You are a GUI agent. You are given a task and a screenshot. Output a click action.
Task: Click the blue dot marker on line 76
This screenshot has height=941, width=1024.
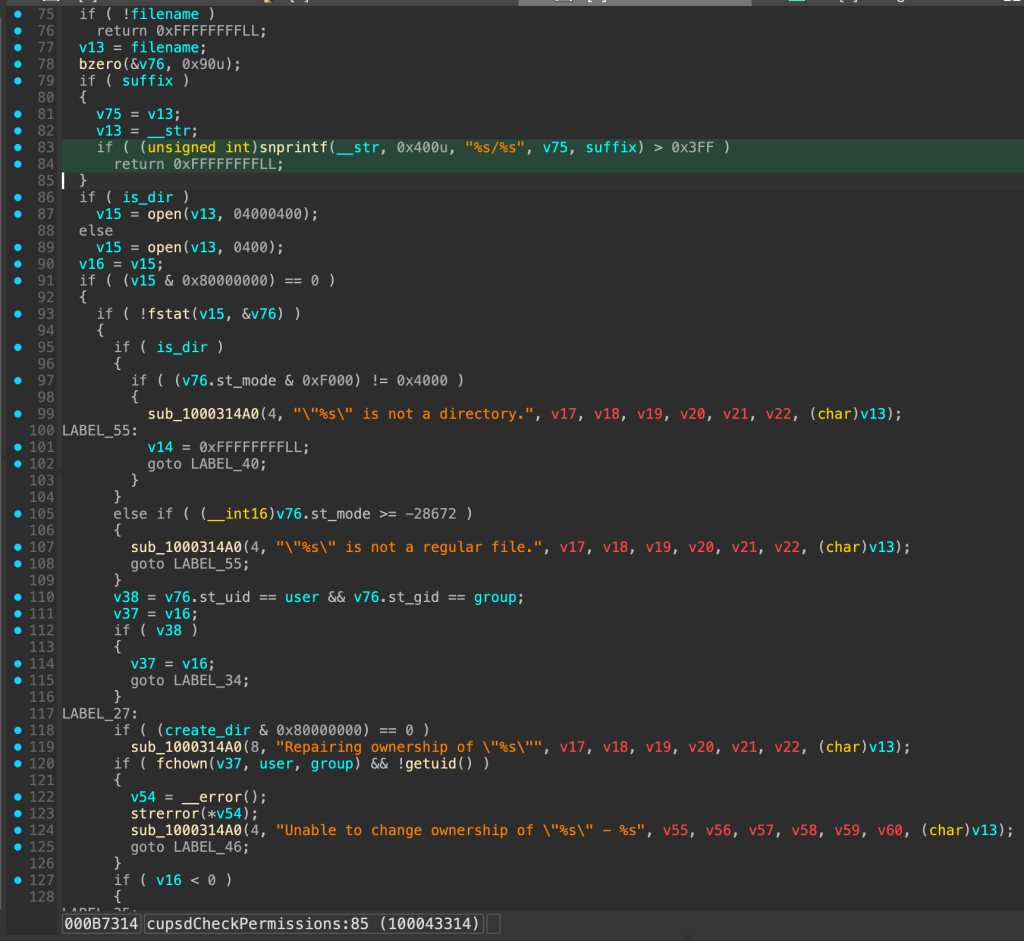point(18,31)
